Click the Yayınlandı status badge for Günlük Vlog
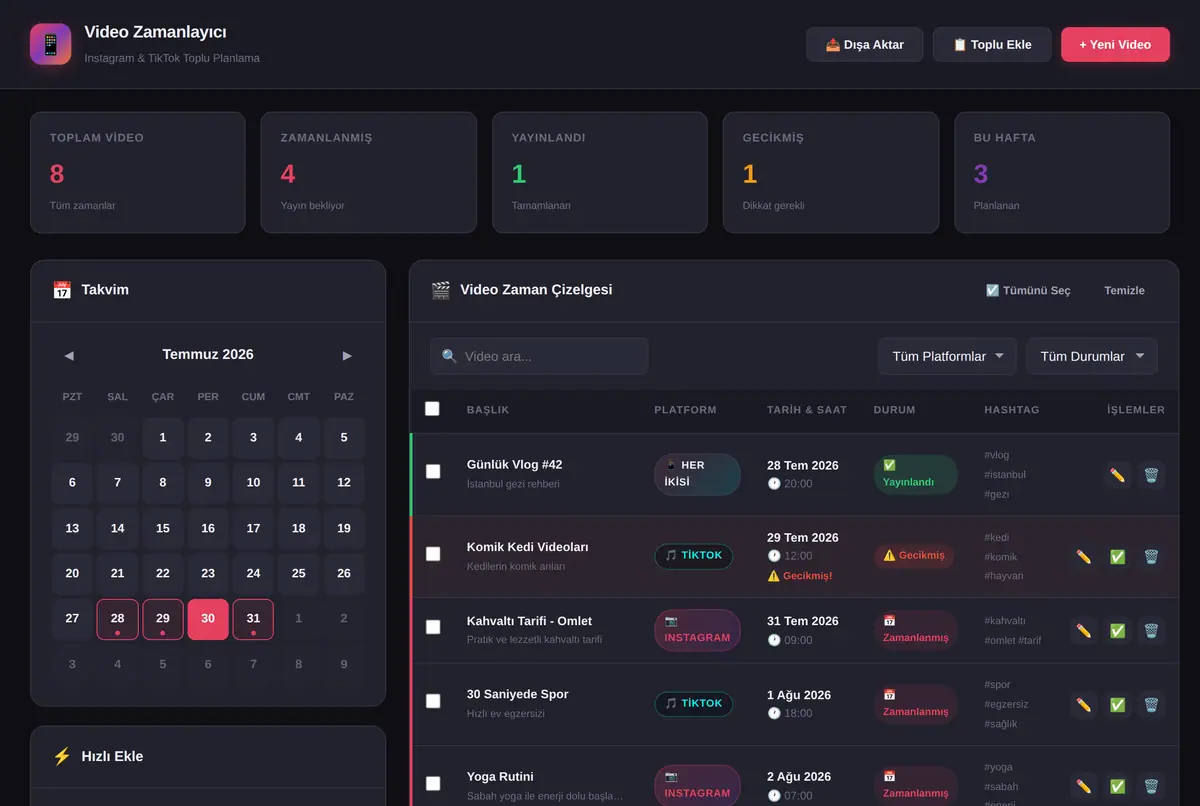Viewport: 1200px width, 806px height. 915,474
